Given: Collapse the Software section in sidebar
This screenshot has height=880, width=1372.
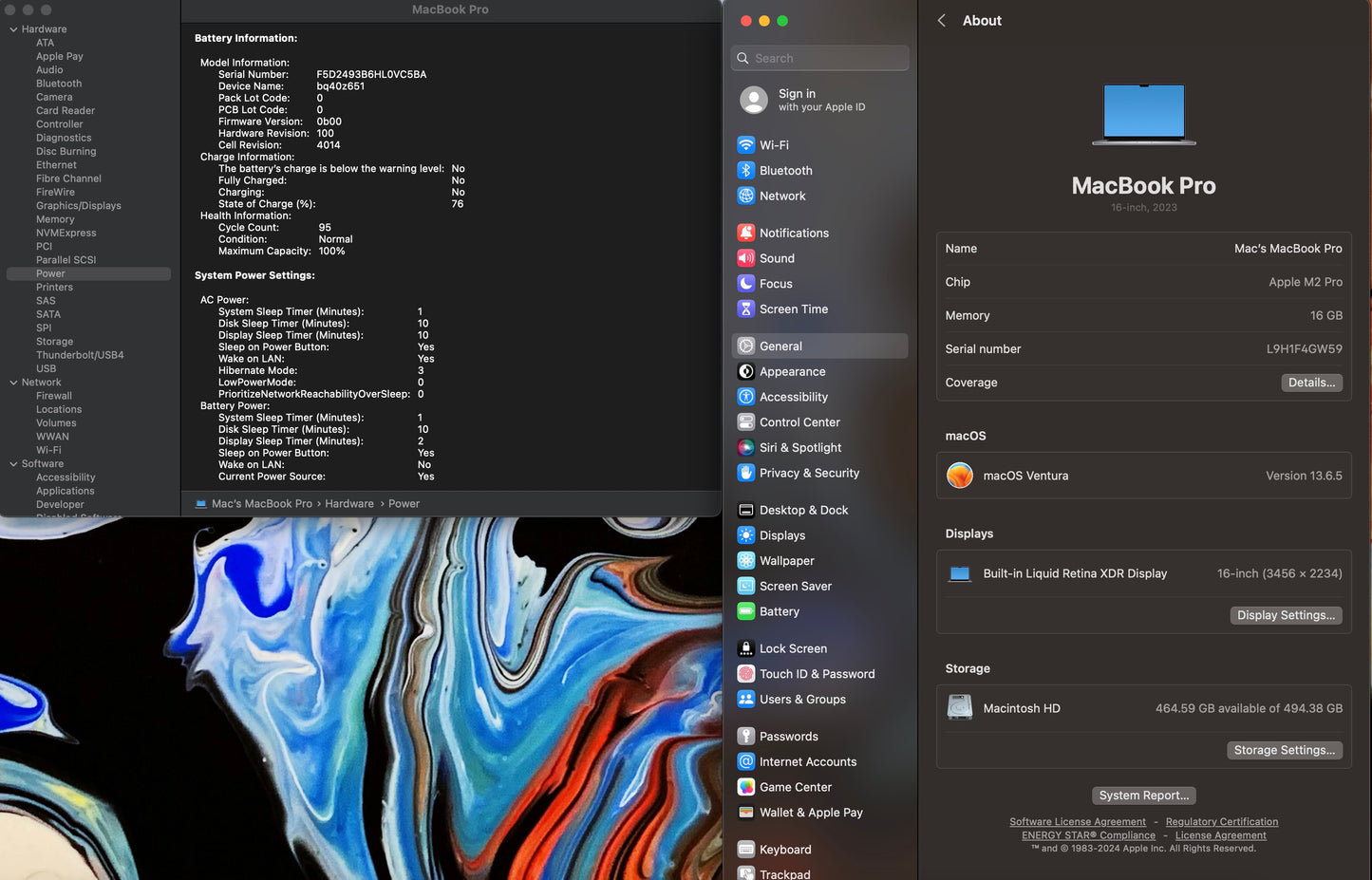Looking at the screenshot, I should (x=13, y=464).
